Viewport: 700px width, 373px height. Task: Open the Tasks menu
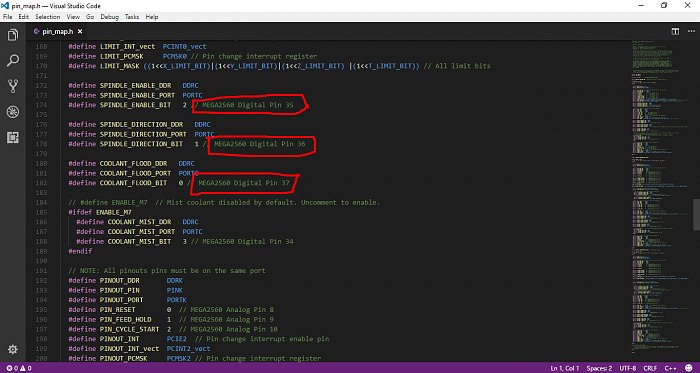(x=132, y=17)
